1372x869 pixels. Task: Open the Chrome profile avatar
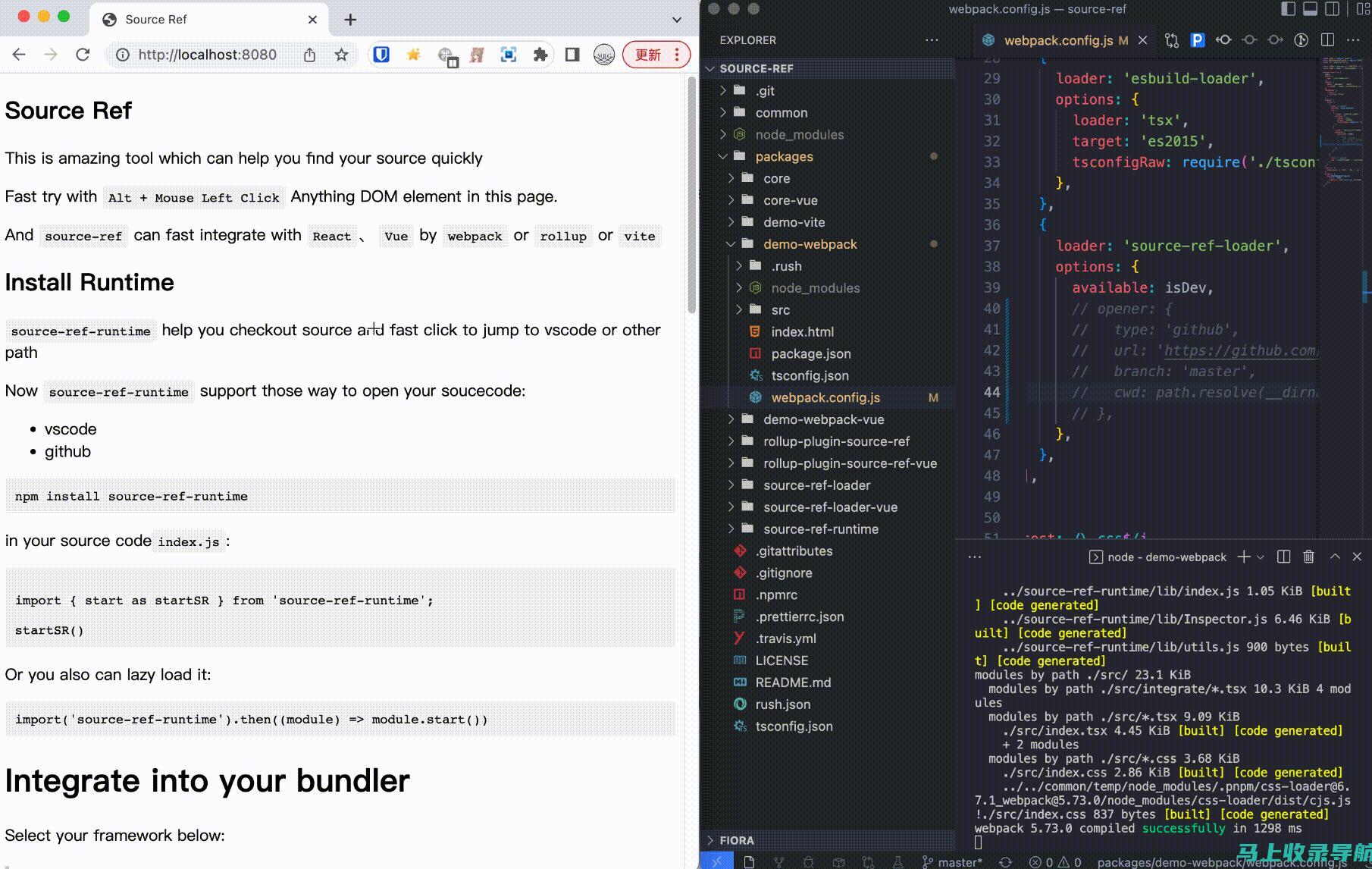click(x=604, y=55)
